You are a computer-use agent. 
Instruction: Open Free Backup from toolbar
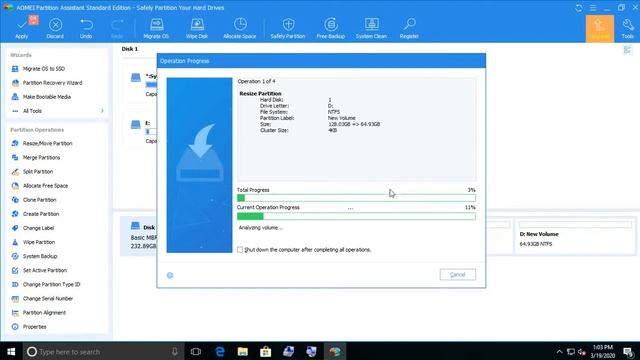(331, 28)
